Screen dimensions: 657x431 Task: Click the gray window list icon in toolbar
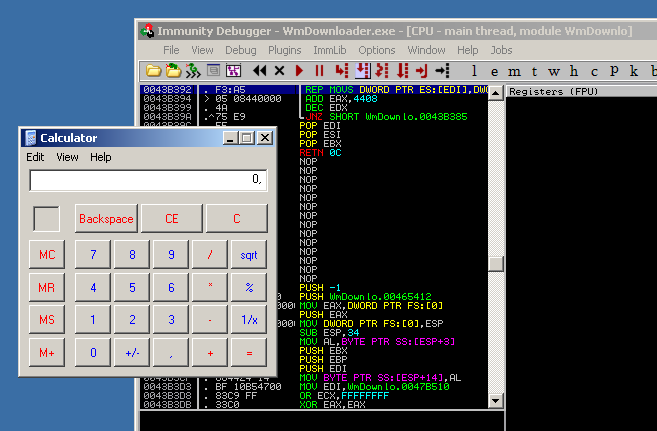point(213,70)
